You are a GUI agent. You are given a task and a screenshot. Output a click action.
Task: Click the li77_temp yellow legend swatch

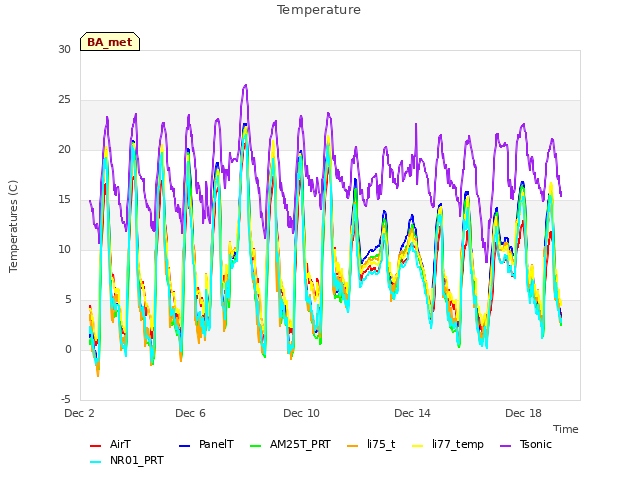tap(418, 446)
